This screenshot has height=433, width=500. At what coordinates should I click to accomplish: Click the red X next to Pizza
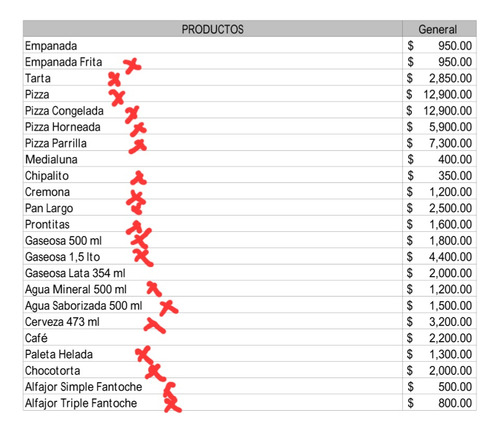point(117,98)
